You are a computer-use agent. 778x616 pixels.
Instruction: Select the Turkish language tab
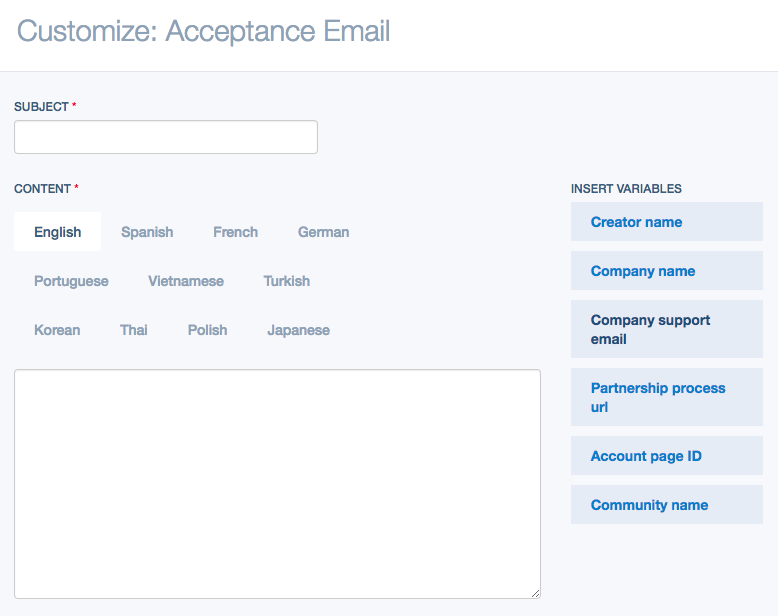click(x=287, y=281)
